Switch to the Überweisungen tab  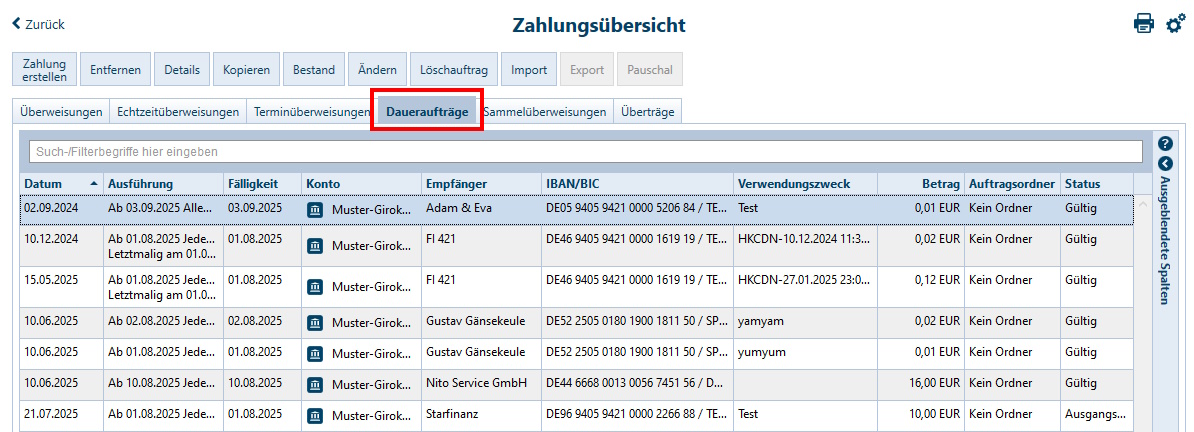coord(61,111)
